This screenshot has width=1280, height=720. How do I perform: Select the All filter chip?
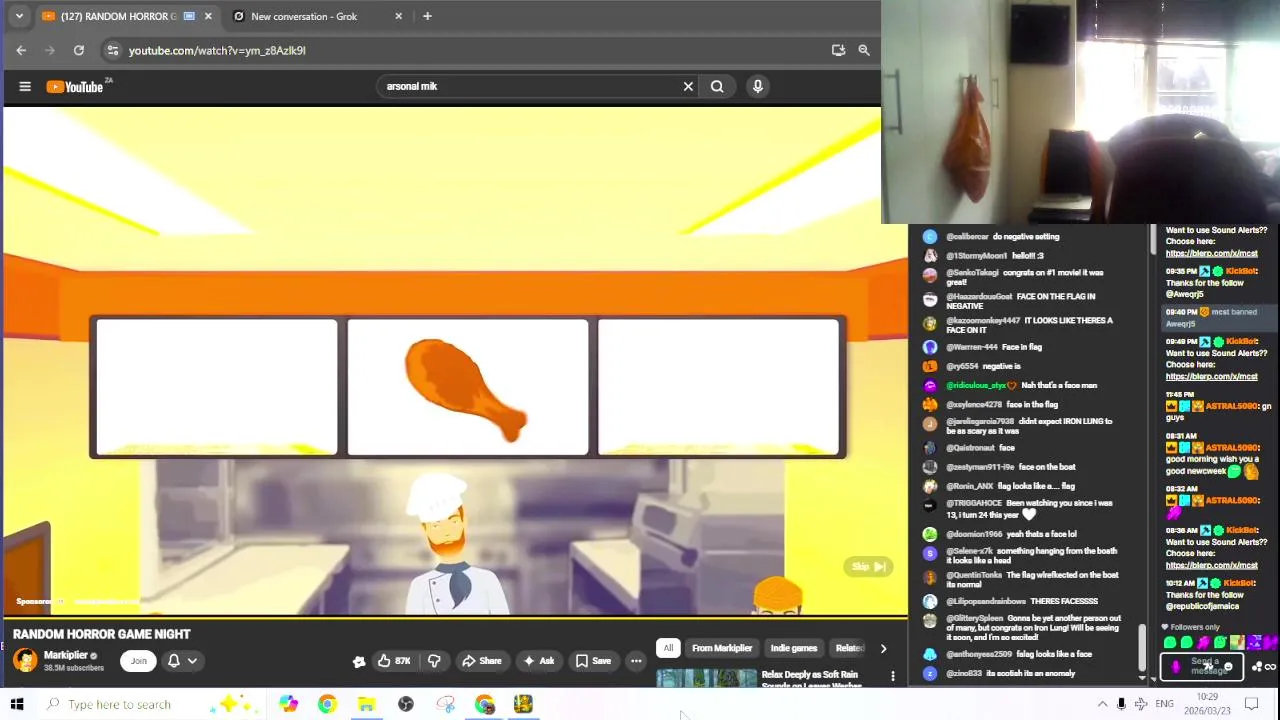coord(668,648)
